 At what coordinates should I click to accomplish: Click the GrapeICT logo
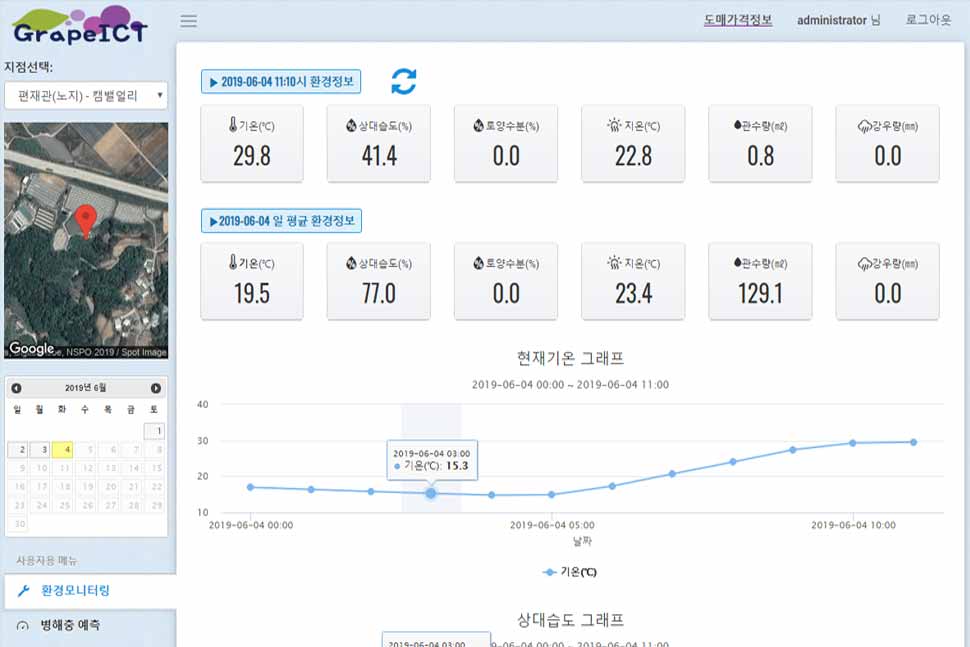coord(80,26)
